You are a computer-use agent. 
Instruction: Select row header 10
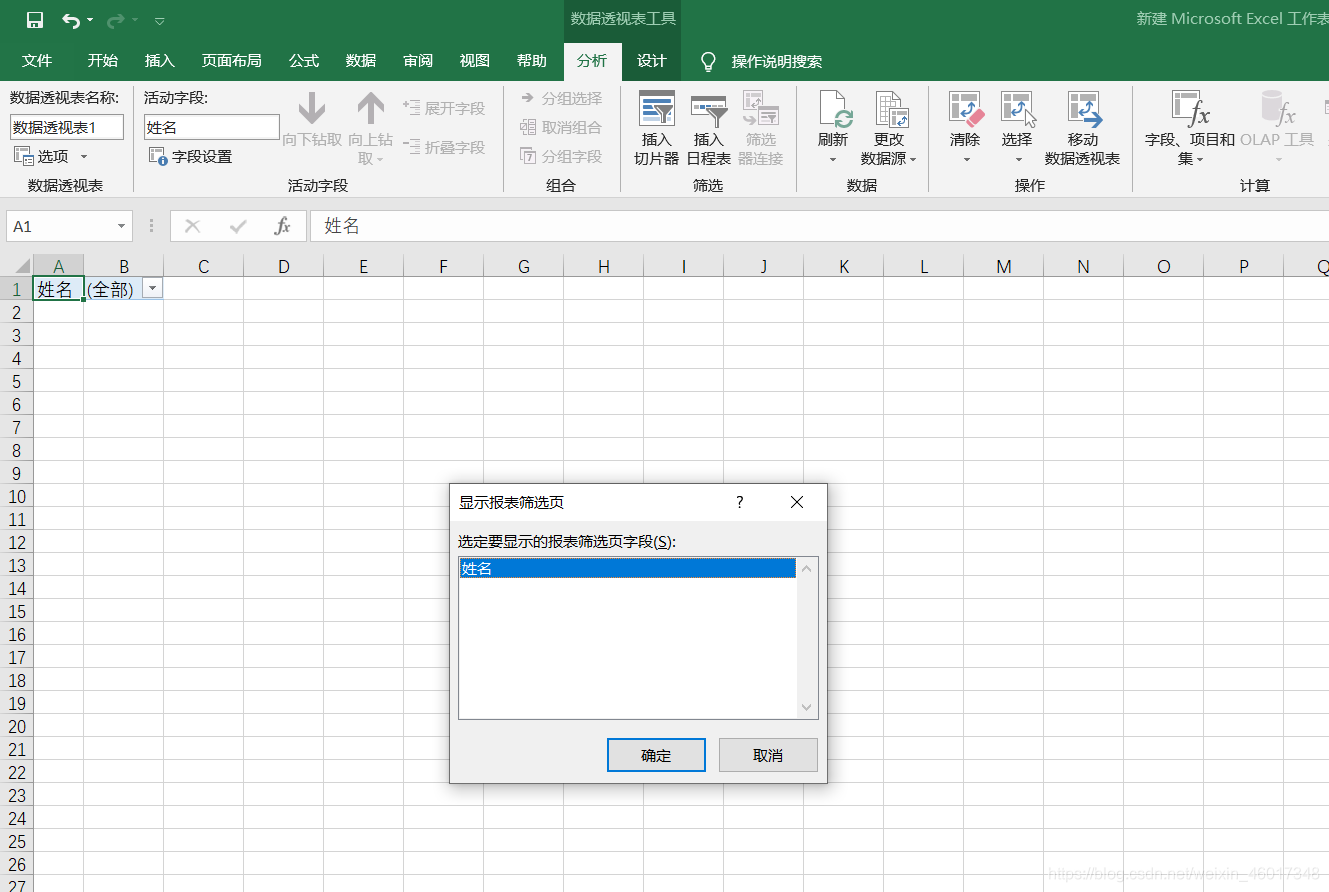tap(16, 496)
